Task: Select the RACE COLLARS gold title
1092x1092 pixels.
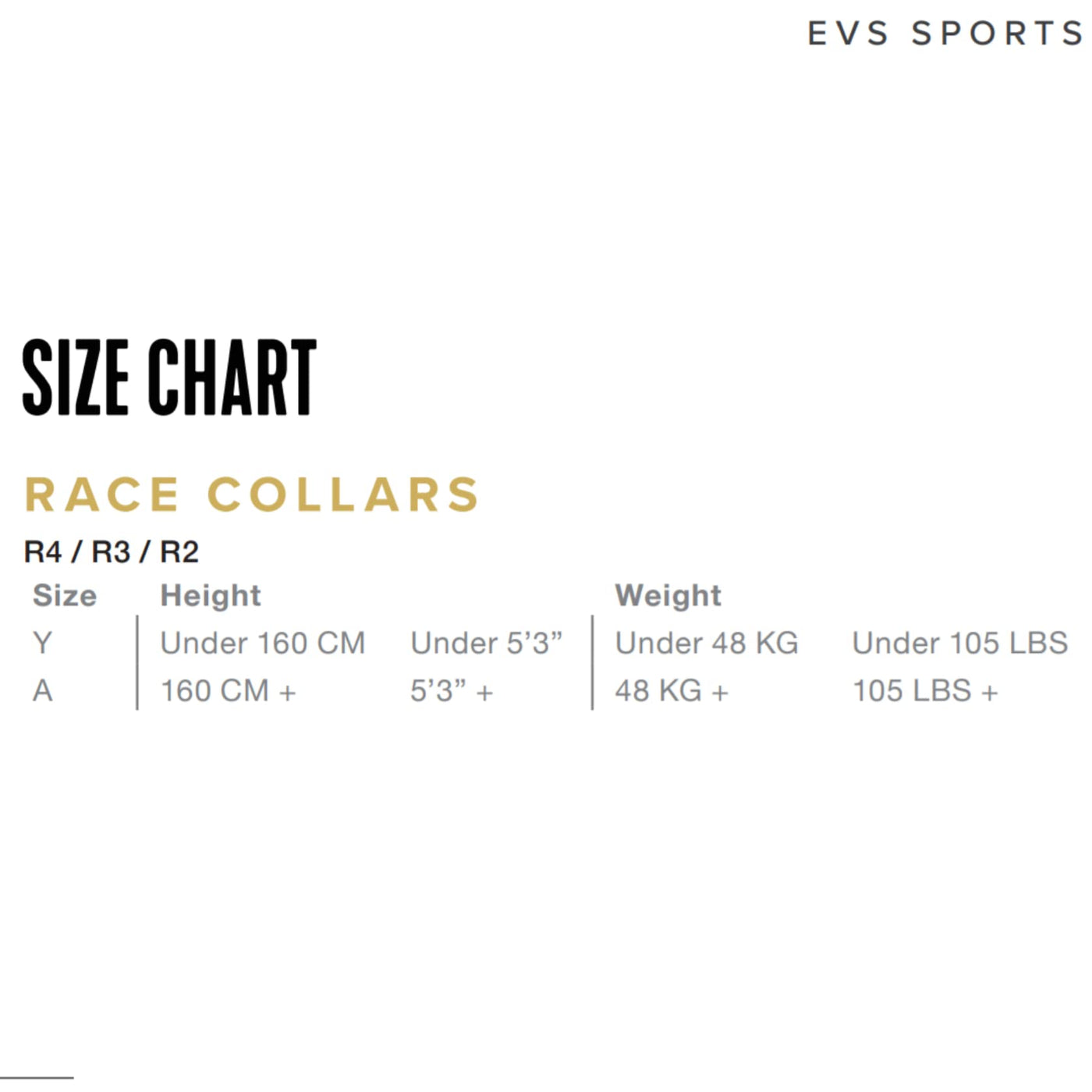Action: coord(252,495)
